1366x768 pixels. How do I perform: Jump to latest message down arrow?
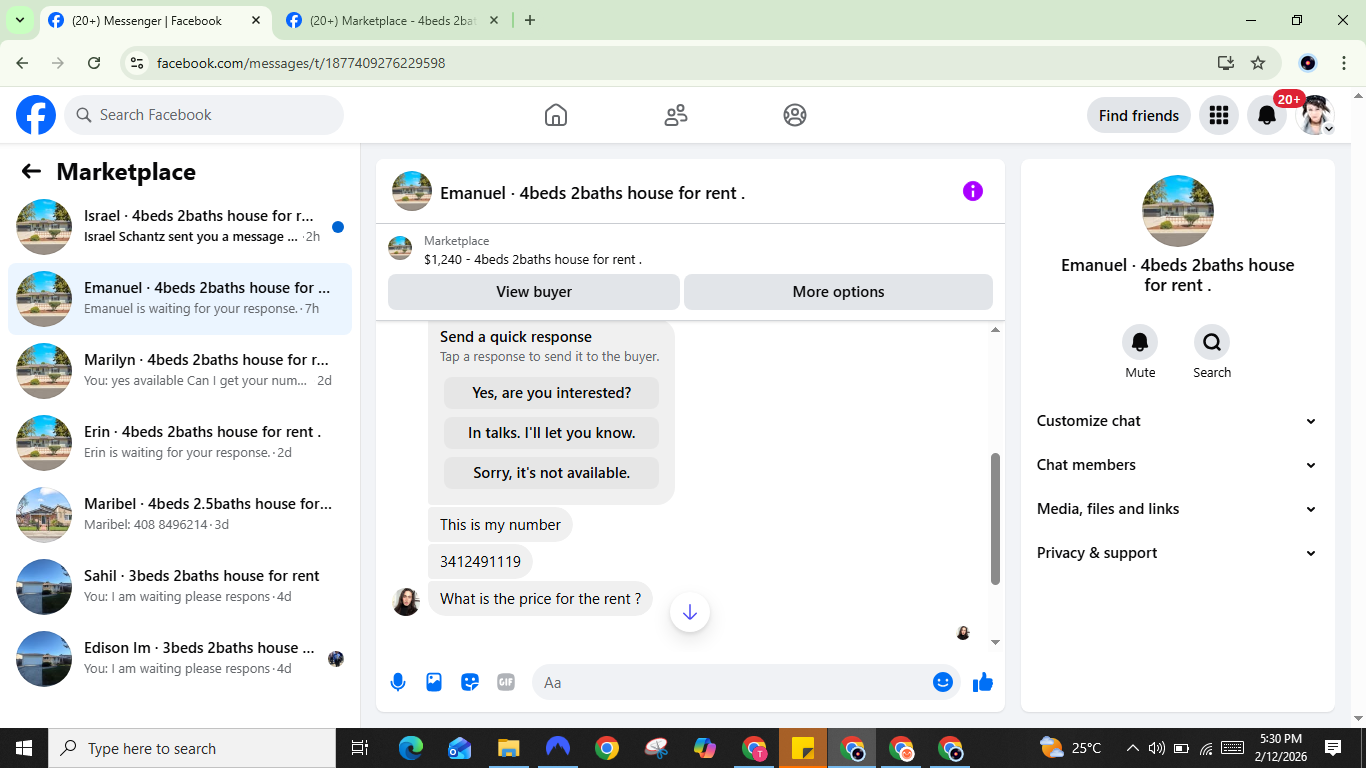point(690,612)
